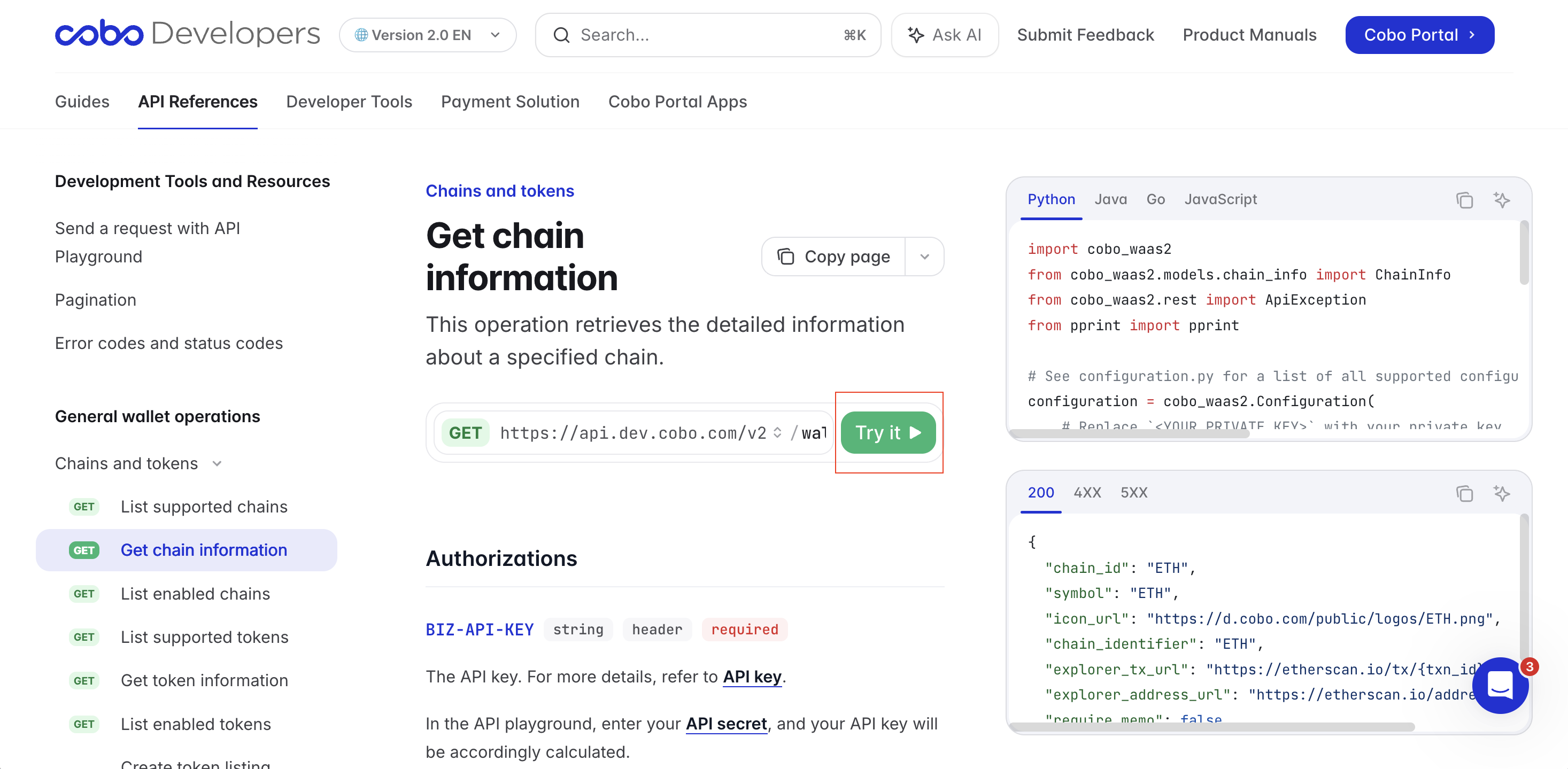Copy the Python code sample using copy icon
Screen dimensions: 1568x769
coord(1464,200)
